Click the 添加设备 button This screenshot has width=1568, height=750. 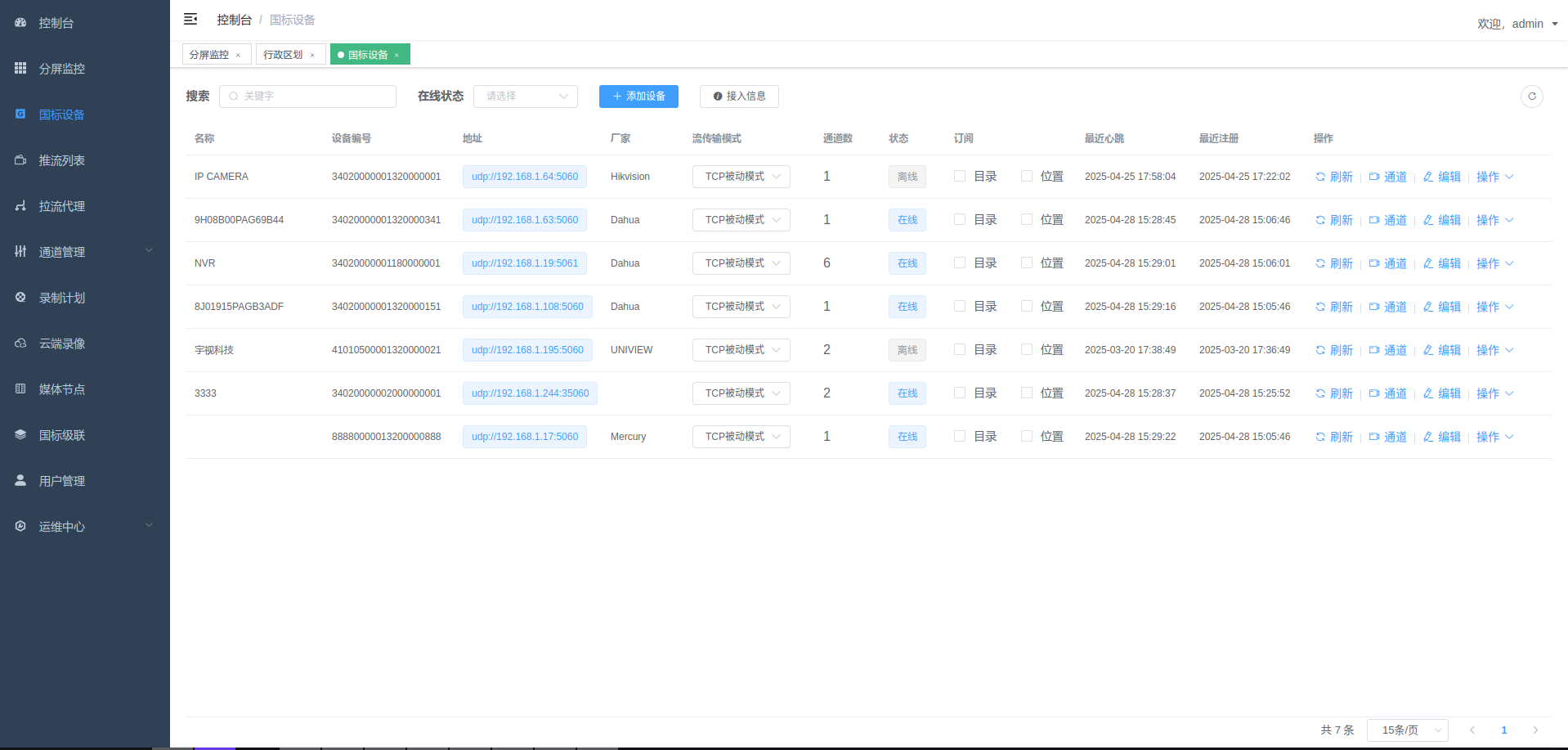(x=638, y=97)
